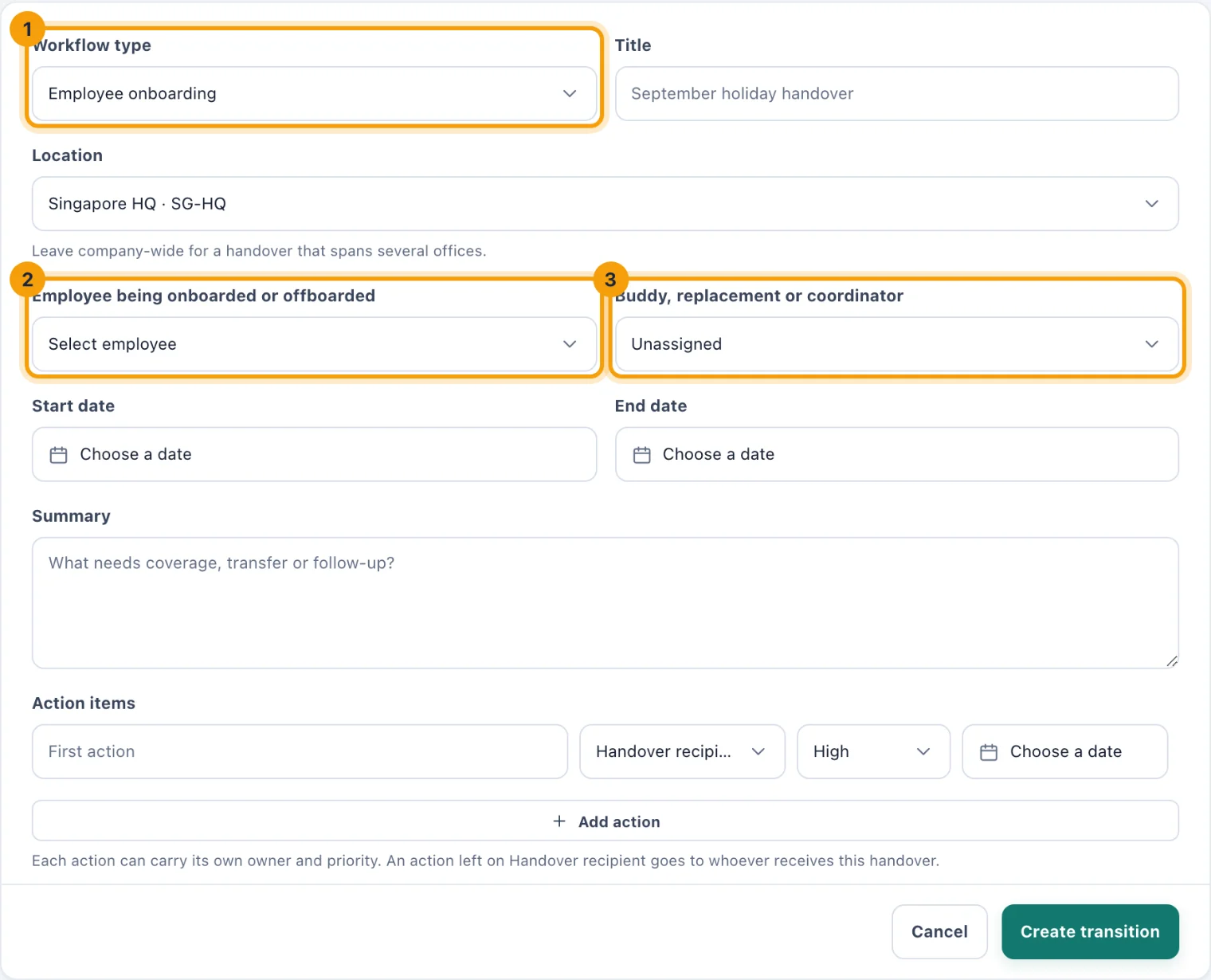Click the chevron arrow in the Location field
Screen dimensions: 1211x980
[1152, 204]
